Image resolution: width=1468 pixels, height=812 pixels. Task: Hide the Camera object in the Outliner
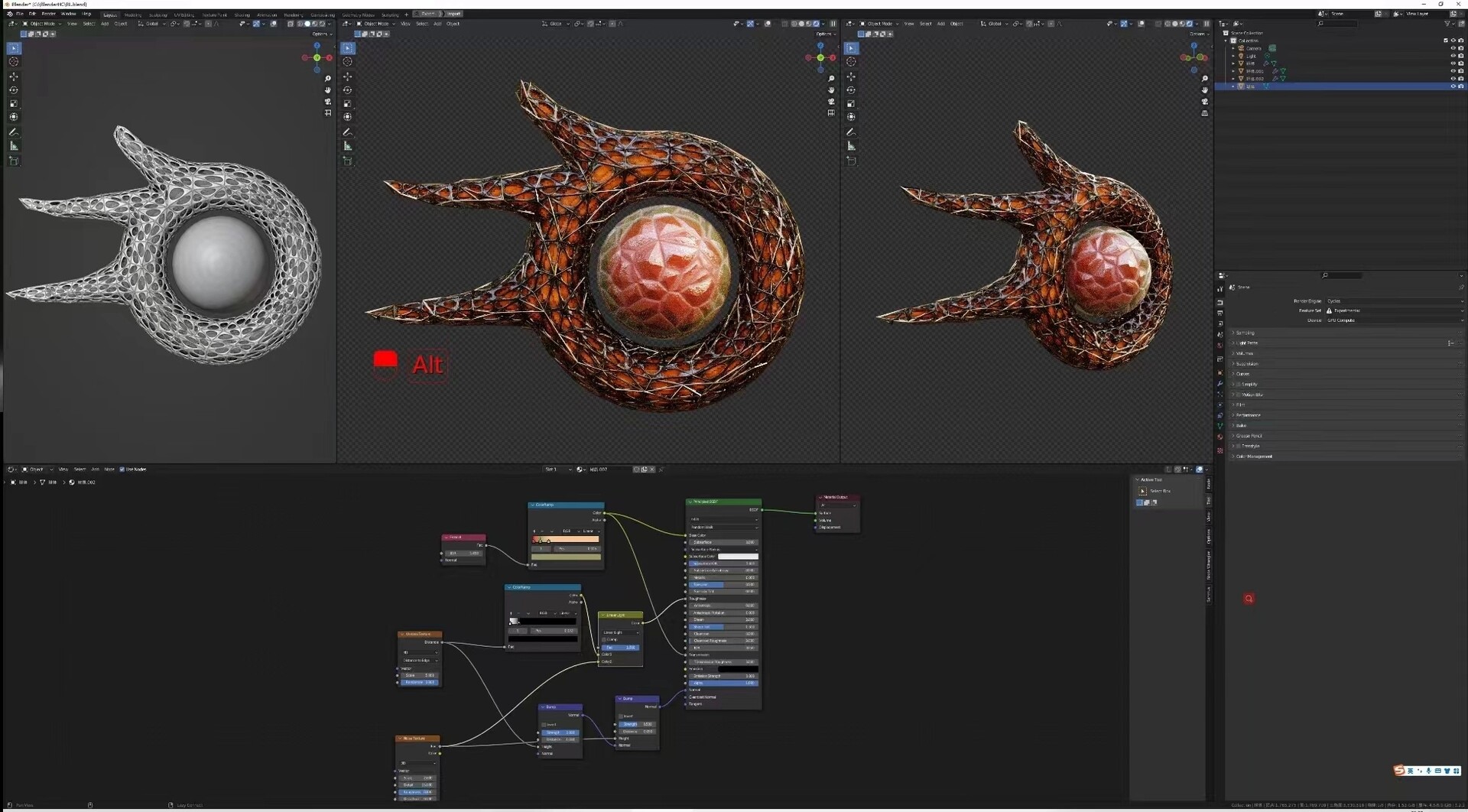1453,48
